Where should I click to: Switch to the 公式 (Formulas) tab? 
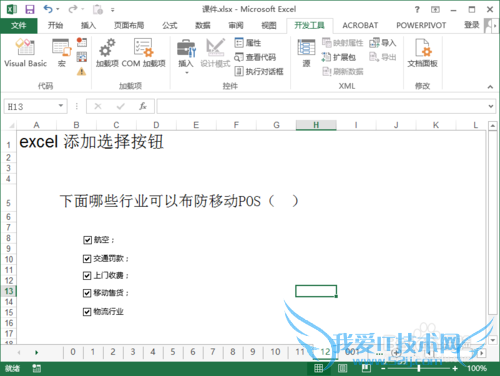click(x=170, y=25)
